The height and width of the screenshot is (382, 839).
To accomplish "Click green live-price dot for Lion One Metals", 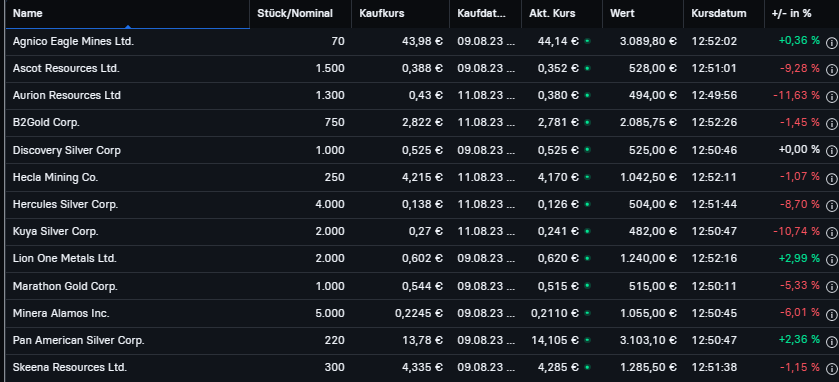I will tap(587, 258).
